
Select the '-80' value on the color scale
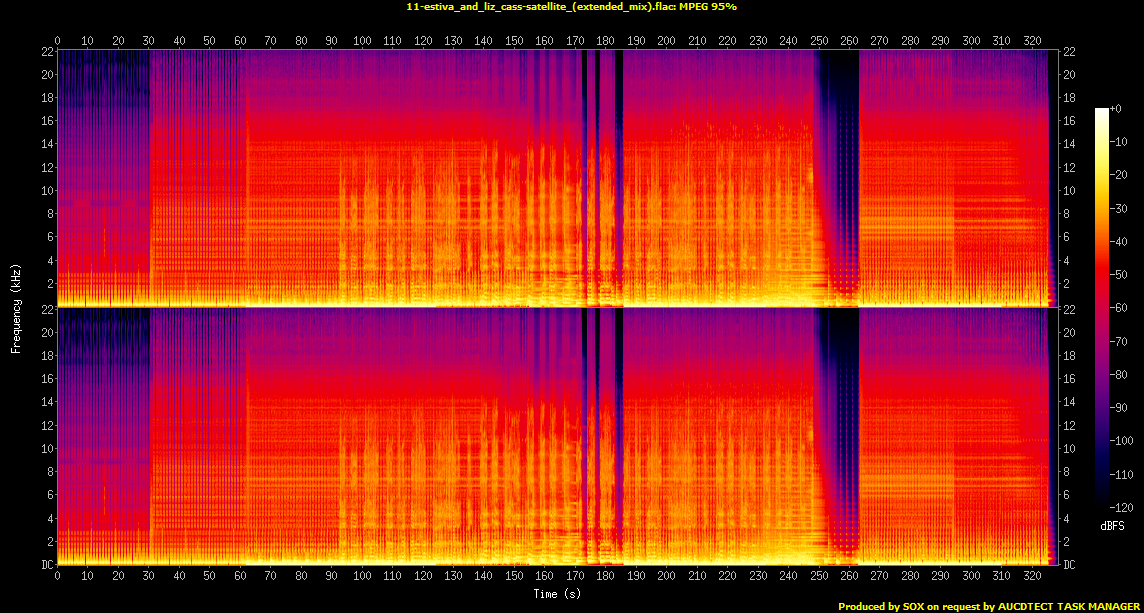point(1118,374)
